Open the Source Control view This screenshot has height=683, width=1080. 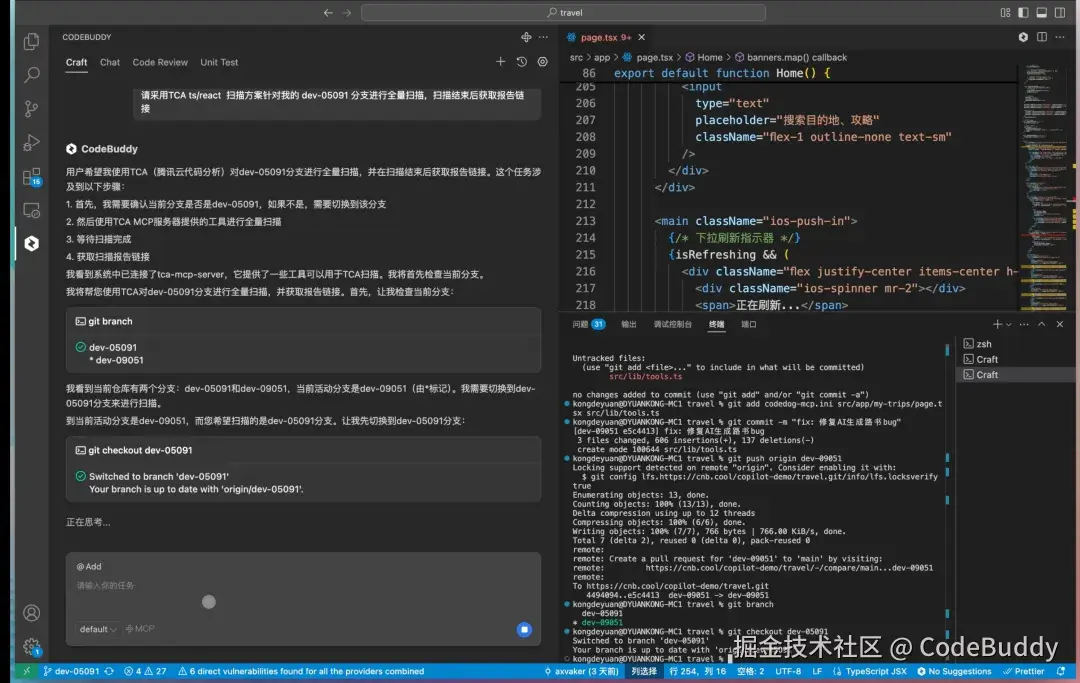30,107
